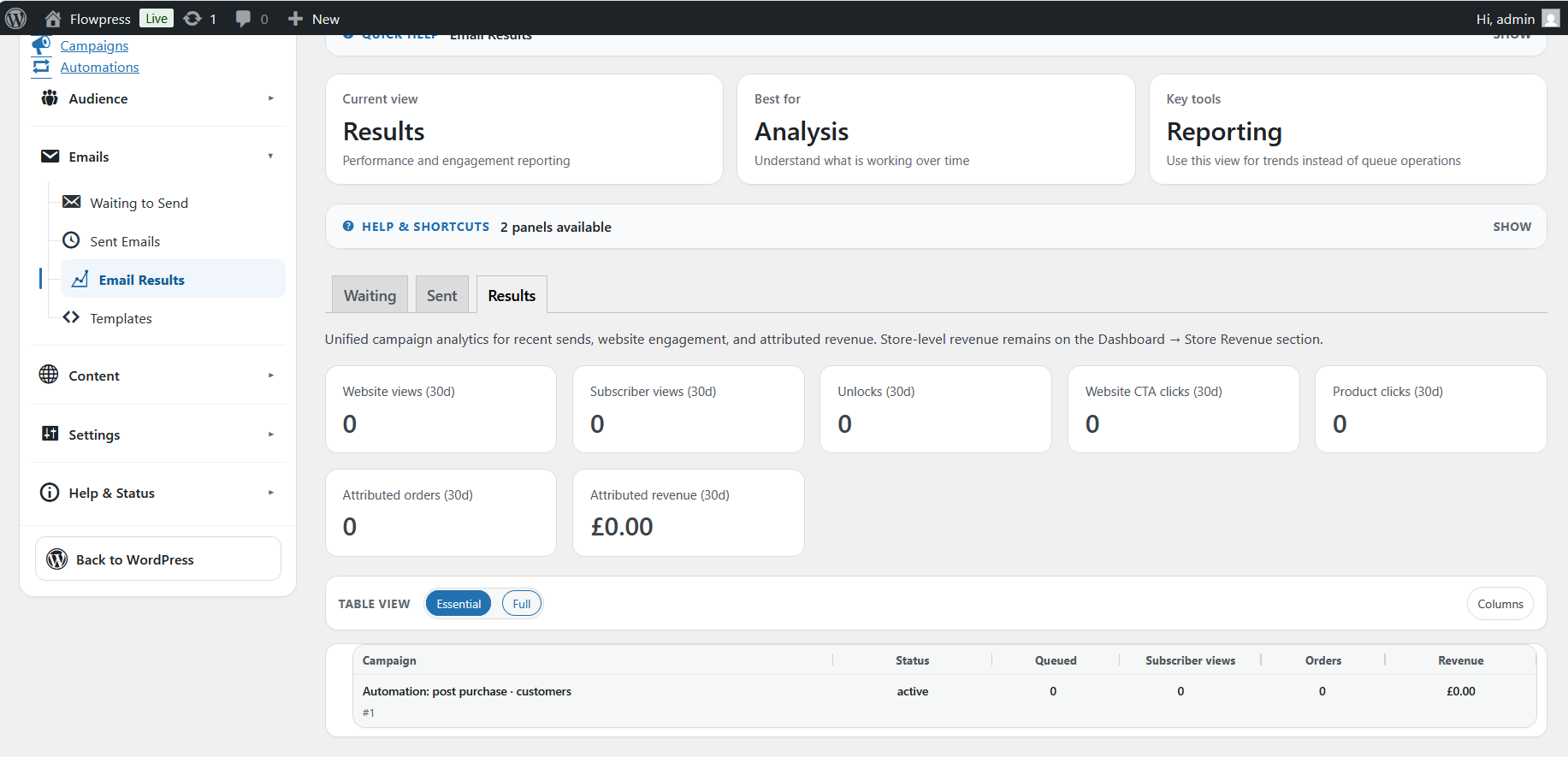
Task: Expand the Help & Status arrow
Action: (271, 493)
